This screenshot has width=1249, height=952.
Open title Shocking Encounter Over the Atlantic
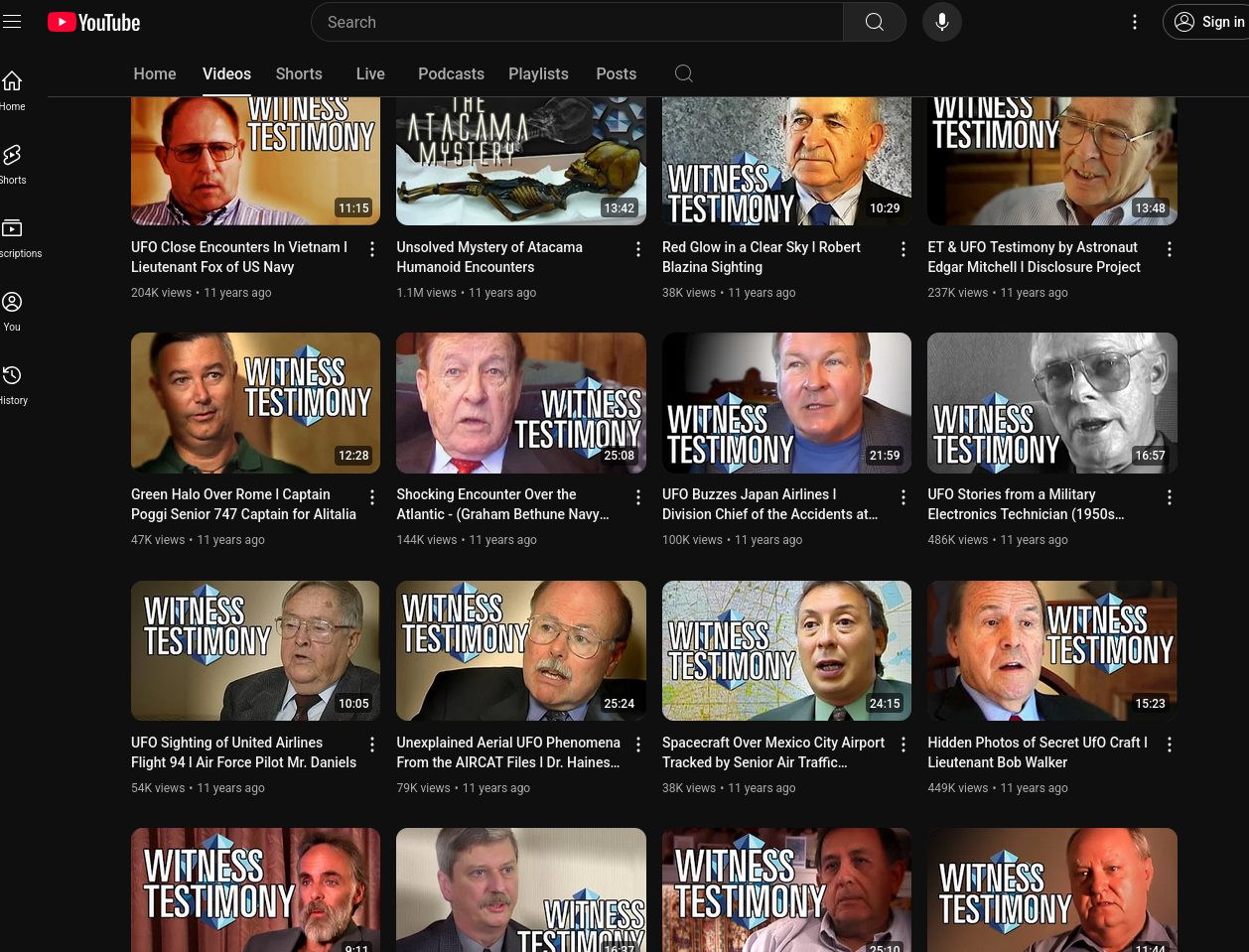click(502, 504)
